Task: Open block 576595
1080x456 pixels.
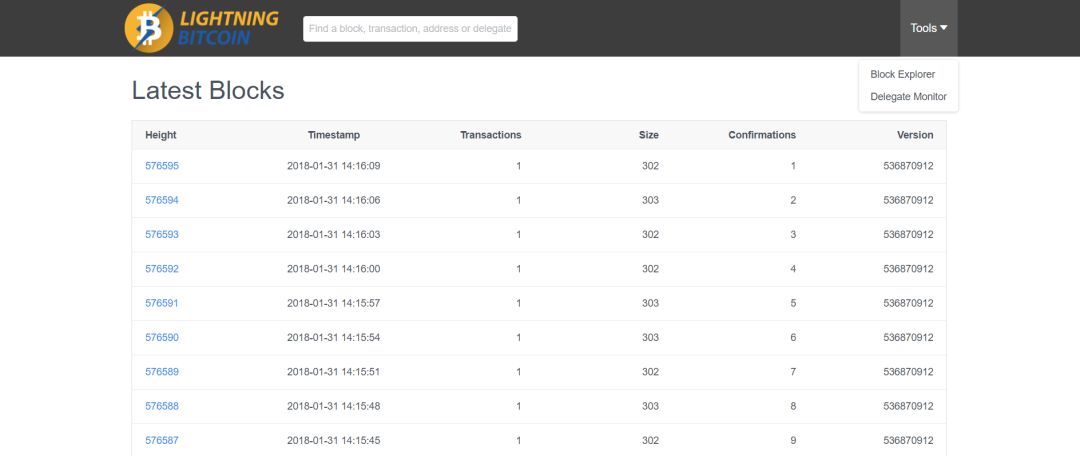Action: (162, 166)
